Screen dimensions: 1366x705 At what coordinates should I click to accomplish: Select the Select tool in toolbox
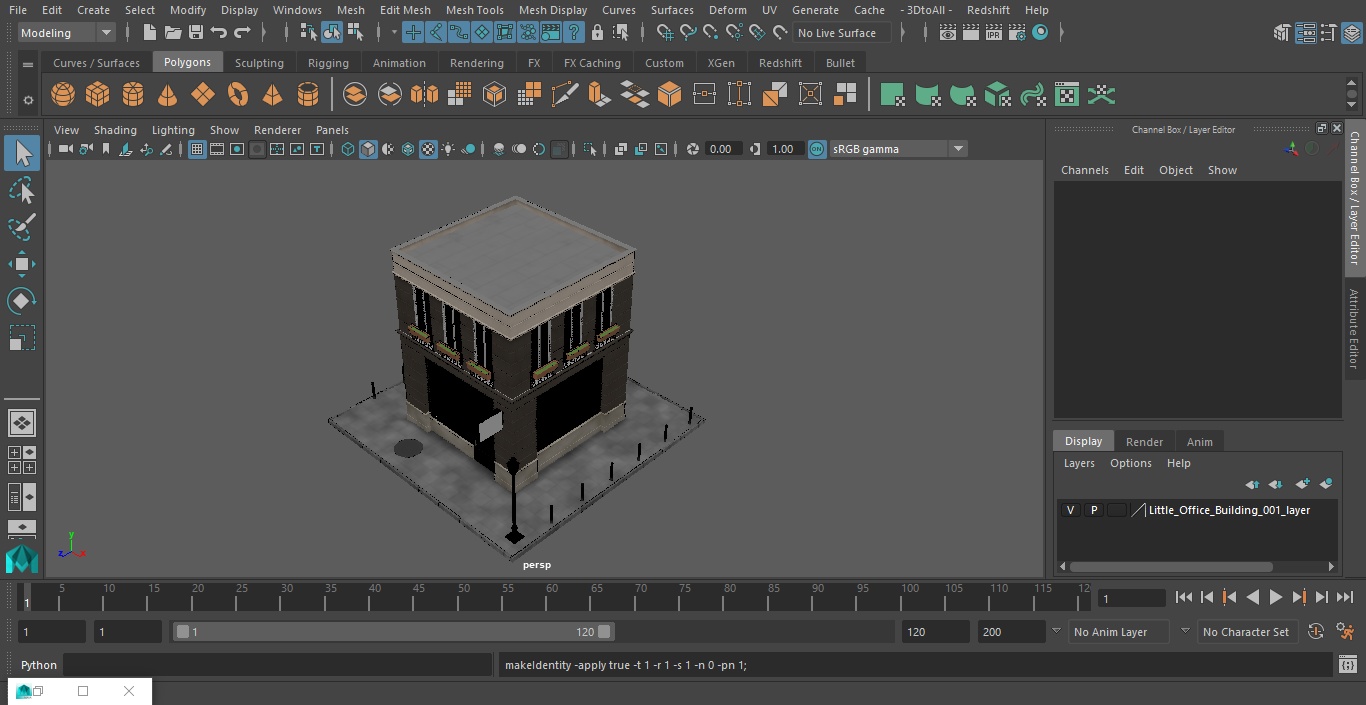(22, 153)
